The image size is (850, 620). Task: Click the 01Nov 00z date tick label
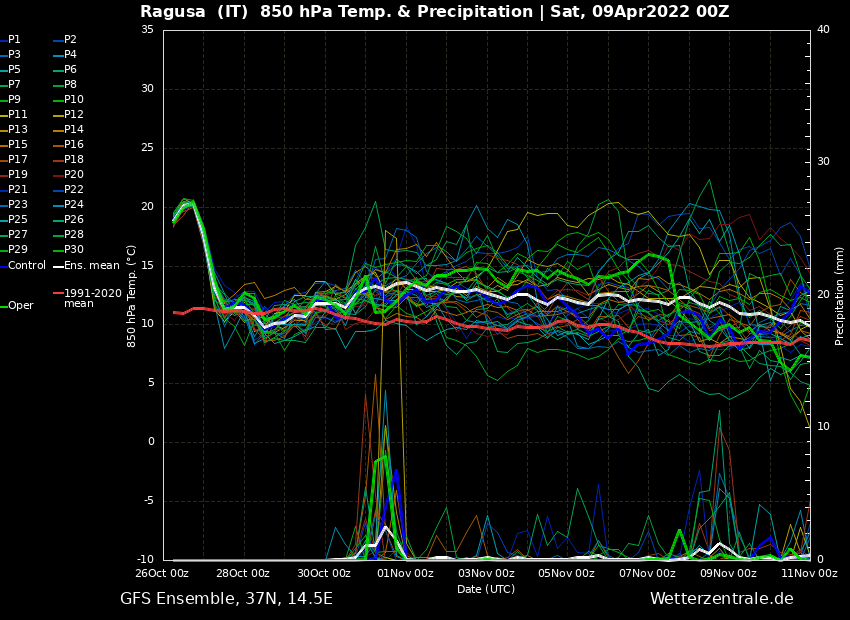pyautogui.click(x=404, y=574)
